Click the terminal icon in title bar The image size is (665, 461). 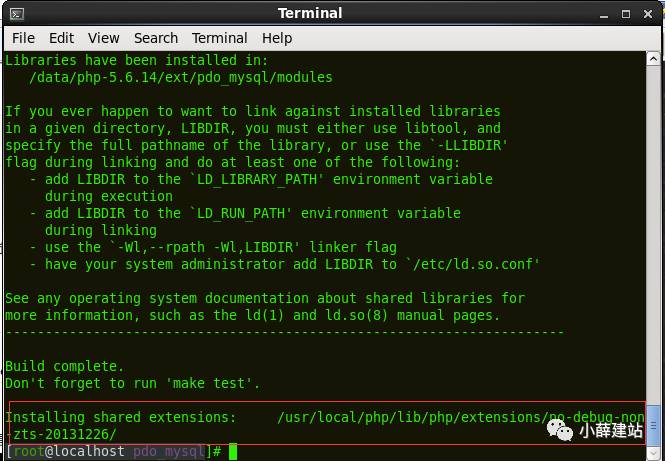click(x=17, y=14)
